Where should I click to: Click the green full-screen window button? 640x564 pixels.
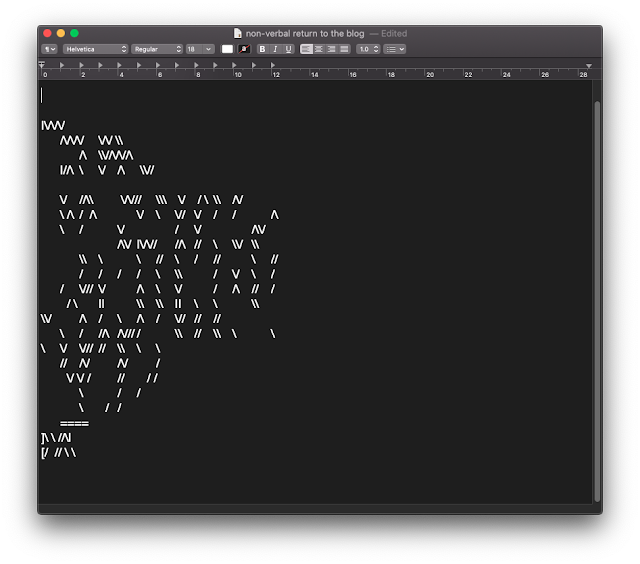pos(74,33)
